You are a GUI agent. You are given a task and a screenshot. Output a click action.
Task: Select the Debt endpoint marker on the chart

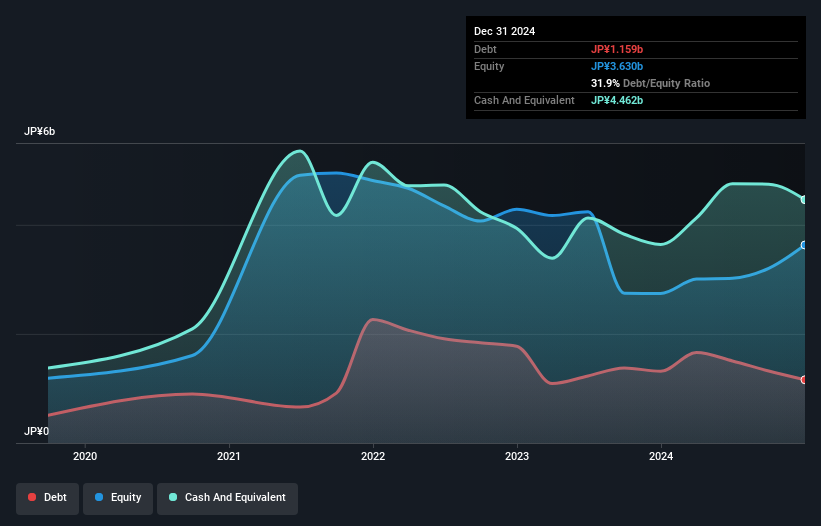[x=804, y=380]
